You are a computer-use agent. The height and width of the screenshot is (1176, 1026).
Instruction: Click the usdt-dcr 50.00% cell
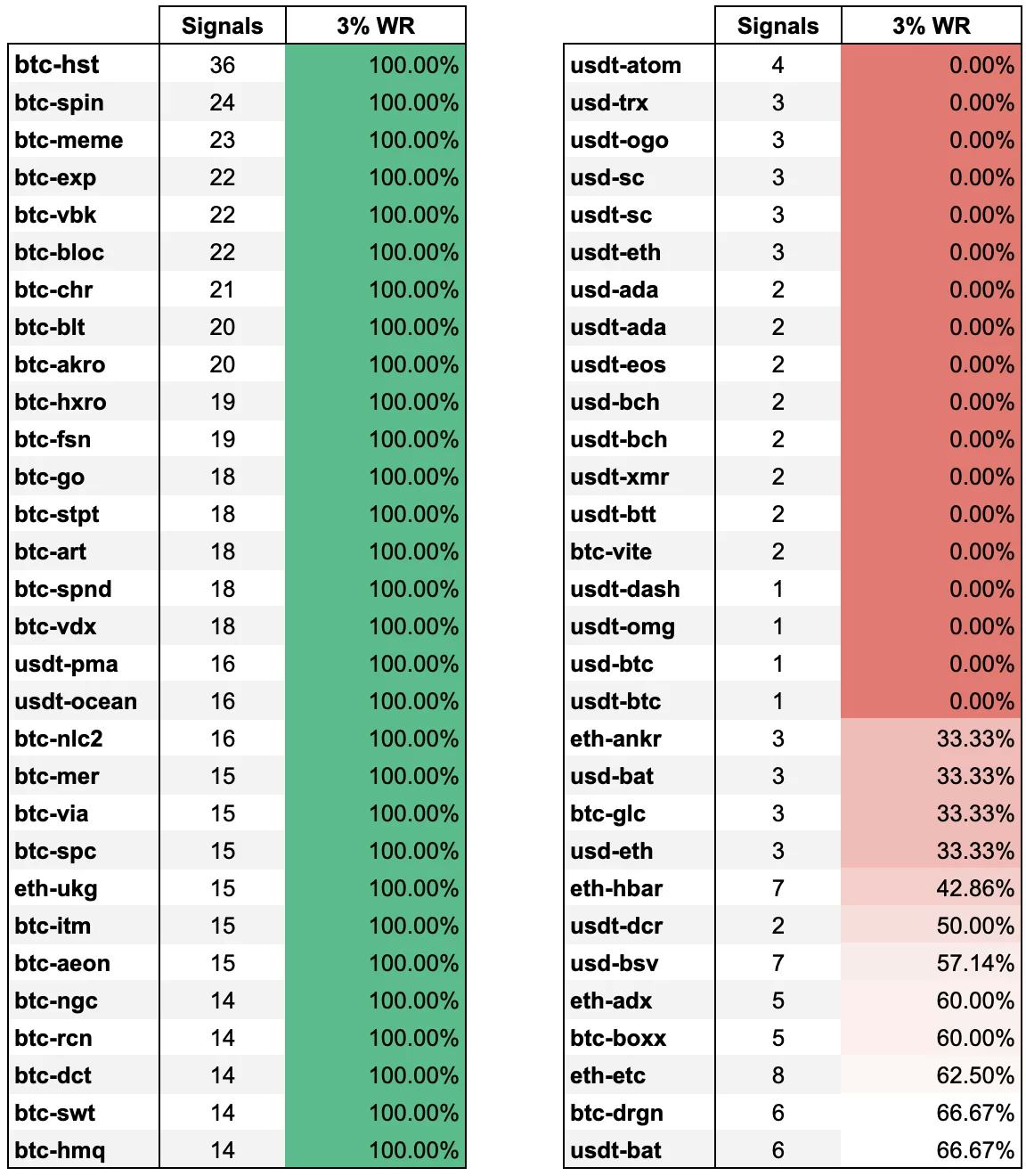tap(931, 926)
